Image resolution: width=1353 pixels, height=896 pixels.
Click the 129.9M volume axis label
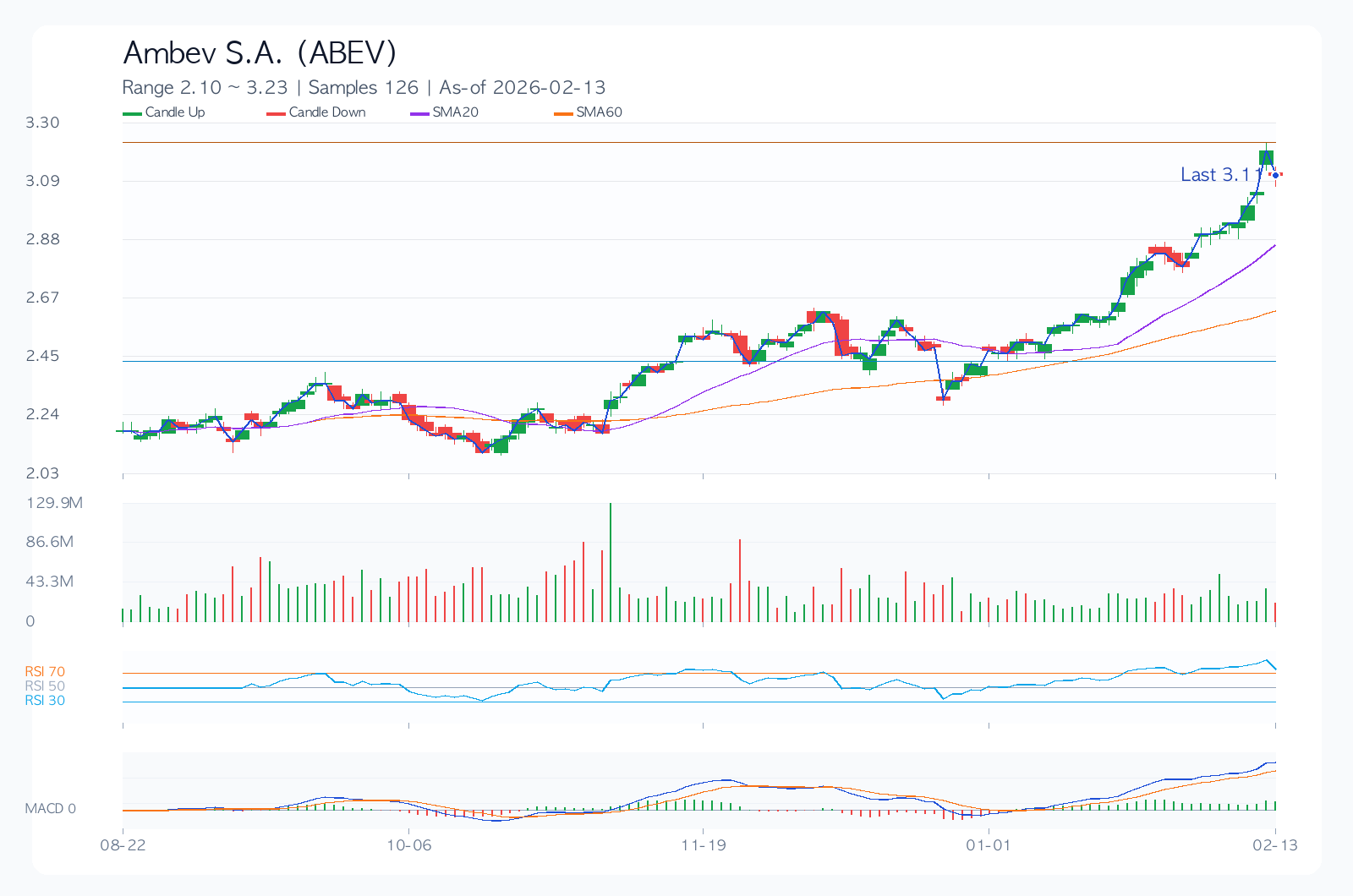54,503
